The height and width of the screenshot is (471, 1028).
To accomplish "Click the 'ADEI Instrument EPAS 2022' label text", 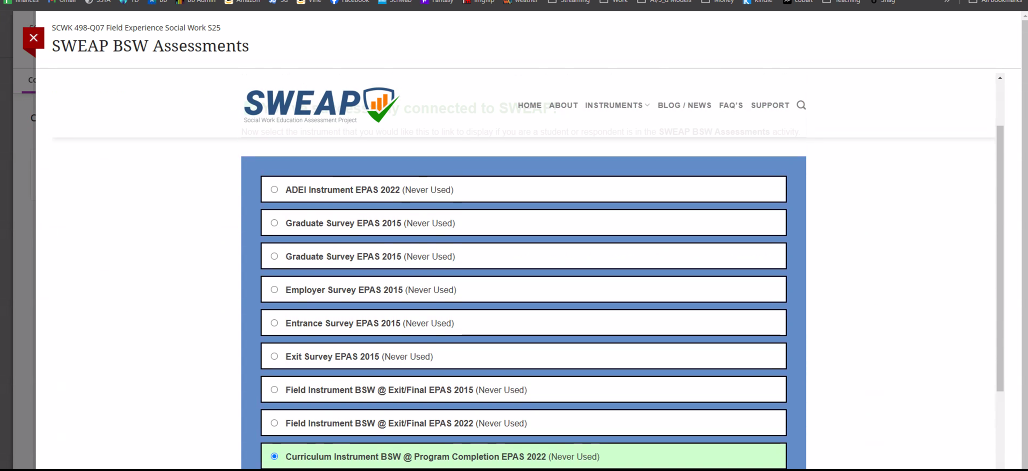I will pos(342,190).
